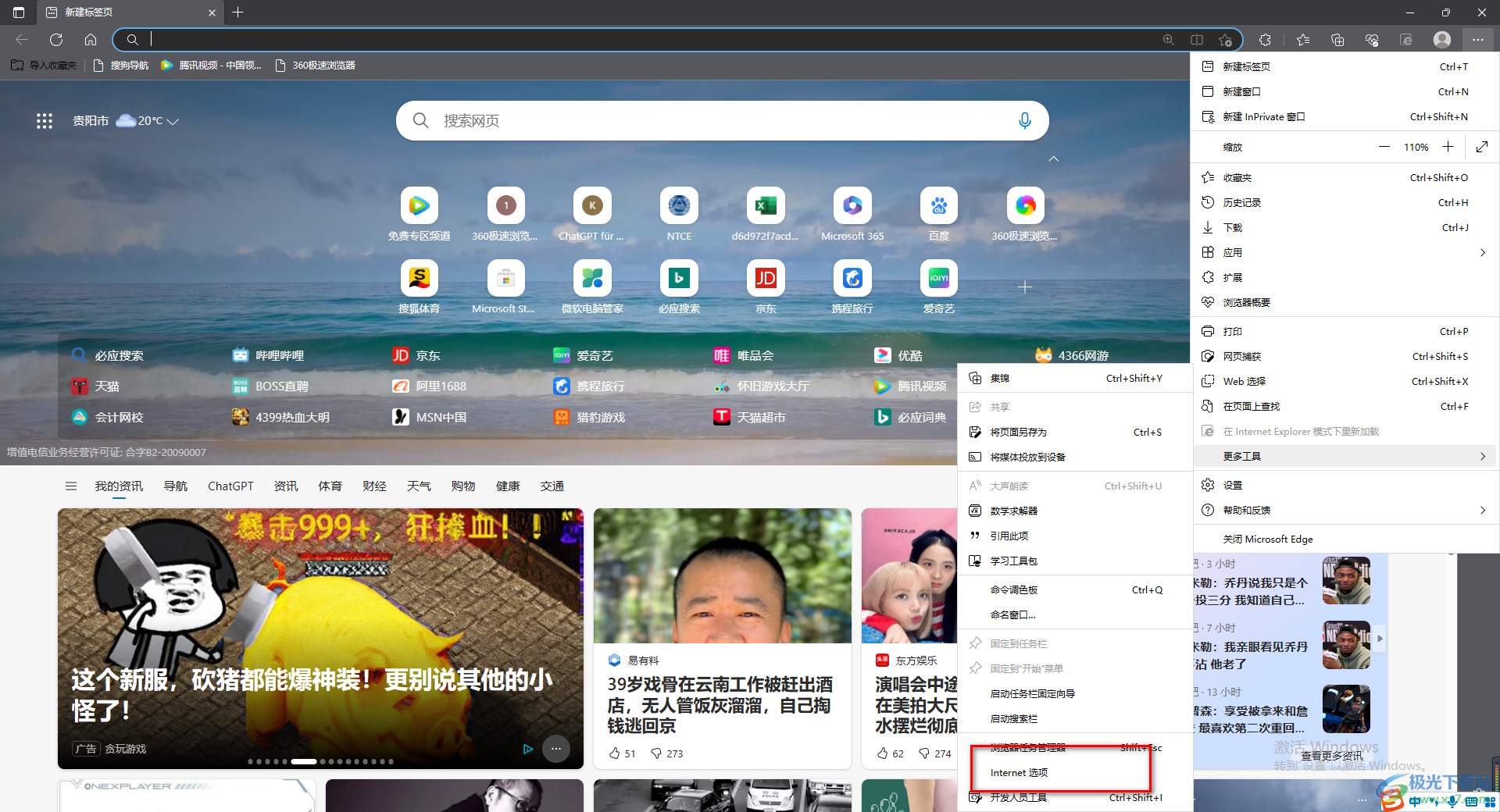Open a new tab with plus button
1500x812 pixels.
click(238, 12)
